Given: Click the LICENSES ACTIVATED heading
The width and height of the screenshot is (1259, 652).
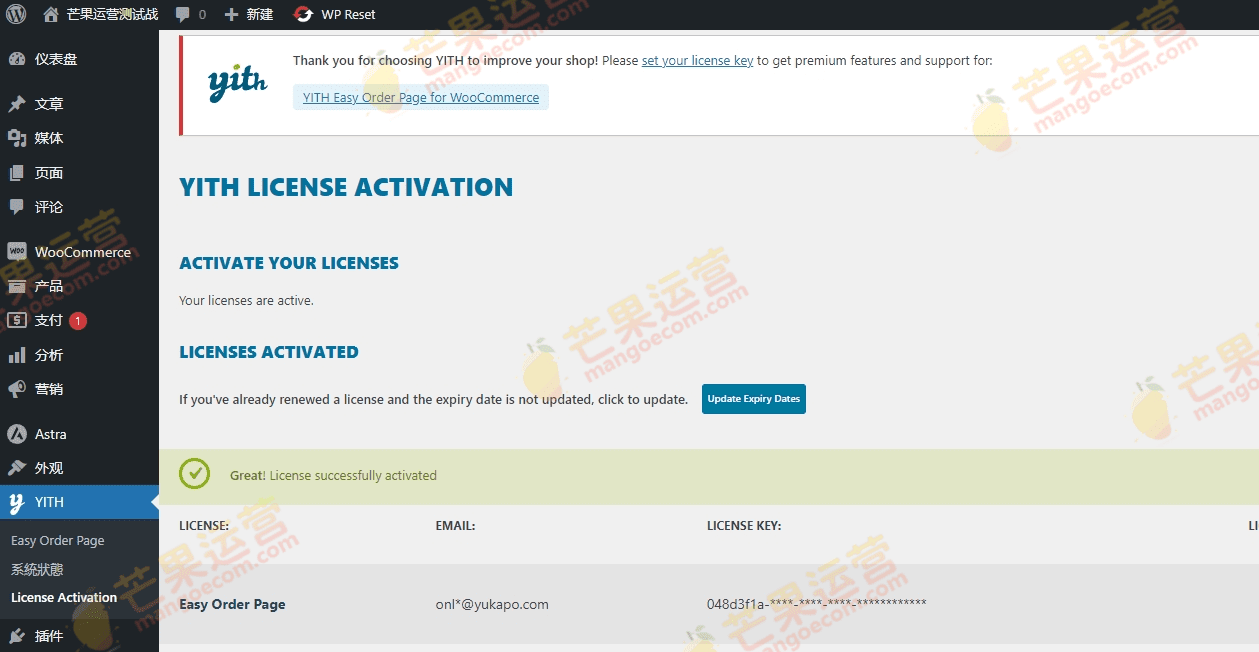Looking at the screenshot, I should click(269, 352).
